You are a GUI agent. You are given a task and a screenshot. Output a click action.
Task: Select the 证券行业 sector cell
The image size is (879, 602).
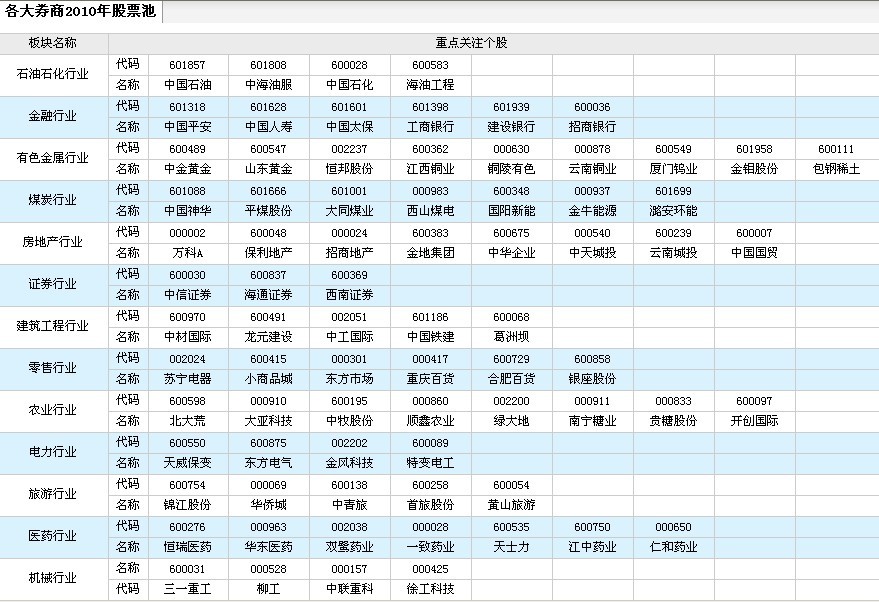pos(53,284)
